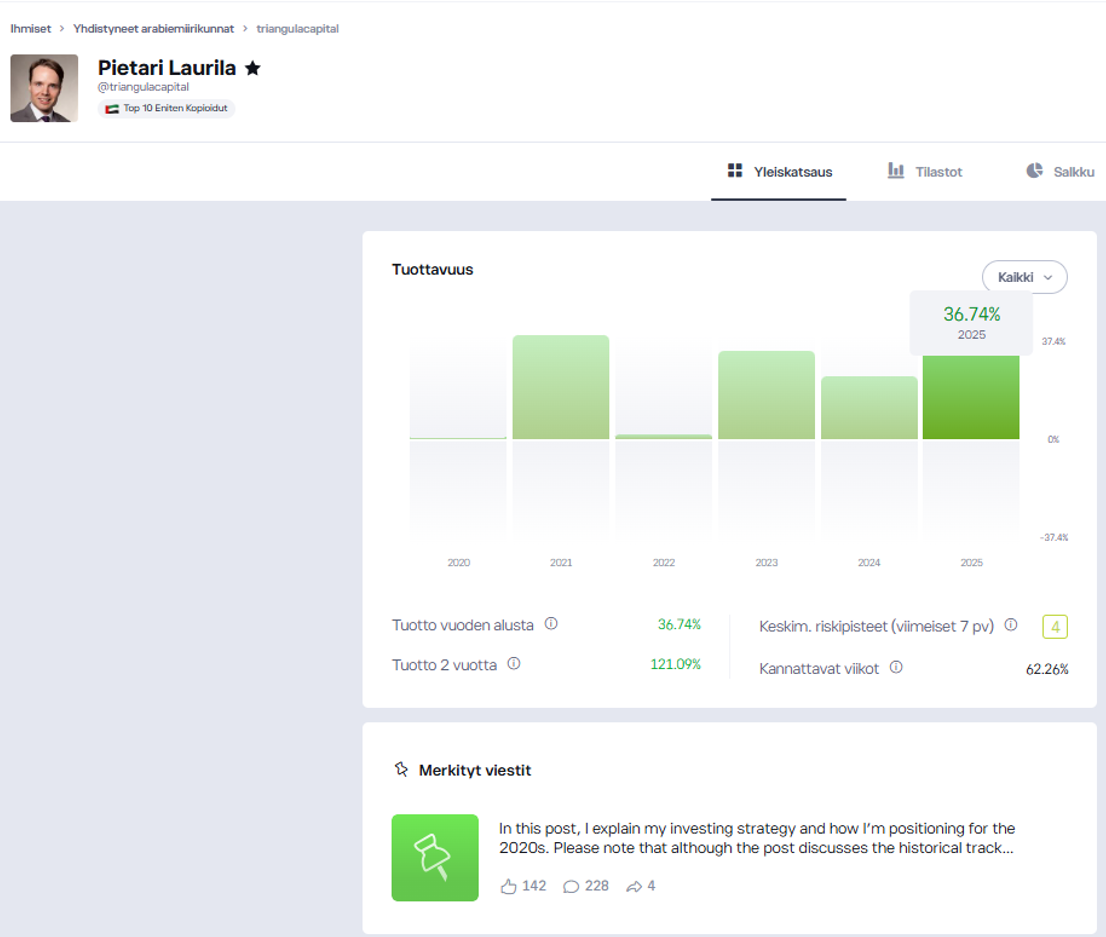Click info icon beside Keskim. riskipisteet
The width and height of the screenshot is (1106, 937).
click(x=1011, y=625)
